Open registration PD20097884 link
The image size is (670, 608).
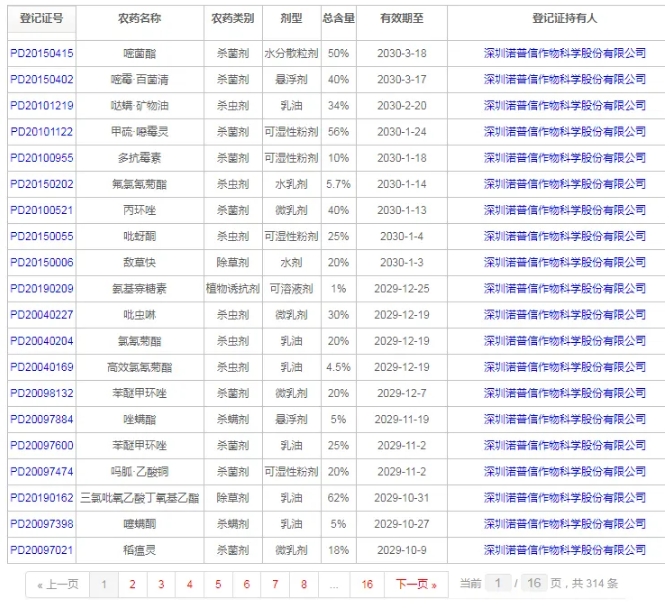tap(42, 419)
